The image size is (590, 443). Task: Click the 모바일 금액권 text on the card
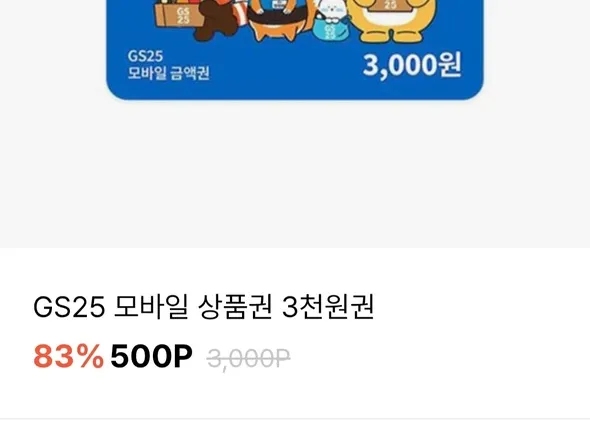[169, 73]
